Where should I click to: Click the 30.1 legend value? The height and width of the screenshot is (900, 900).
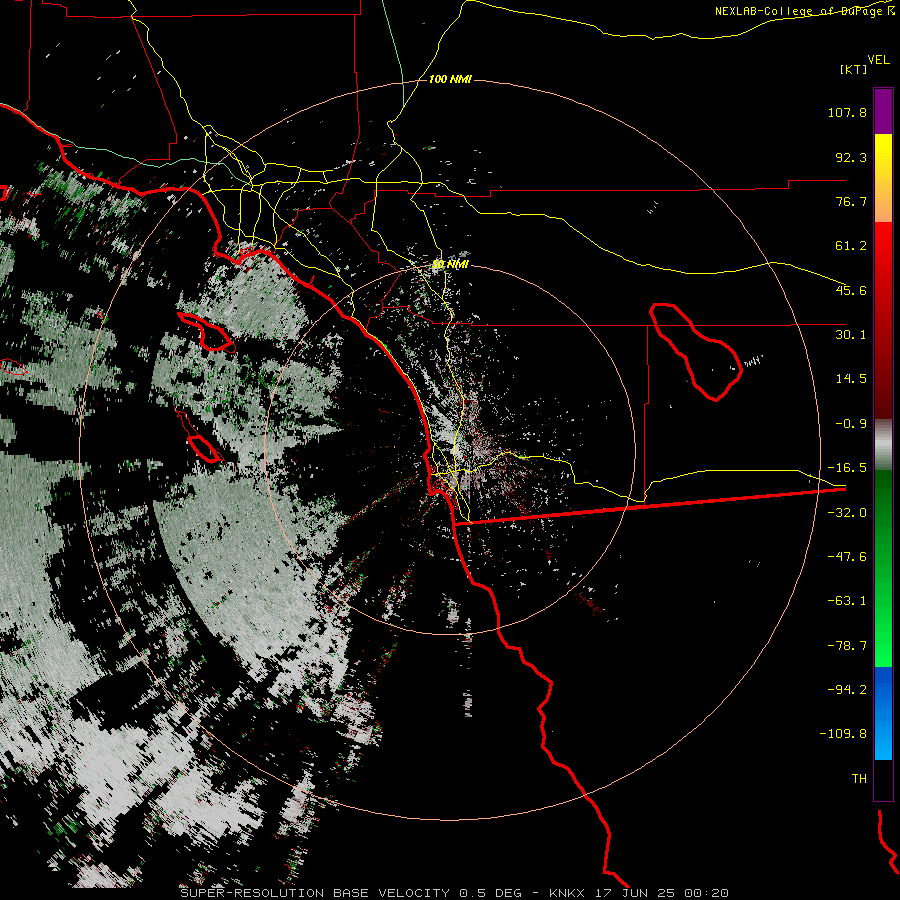[851, 335]
